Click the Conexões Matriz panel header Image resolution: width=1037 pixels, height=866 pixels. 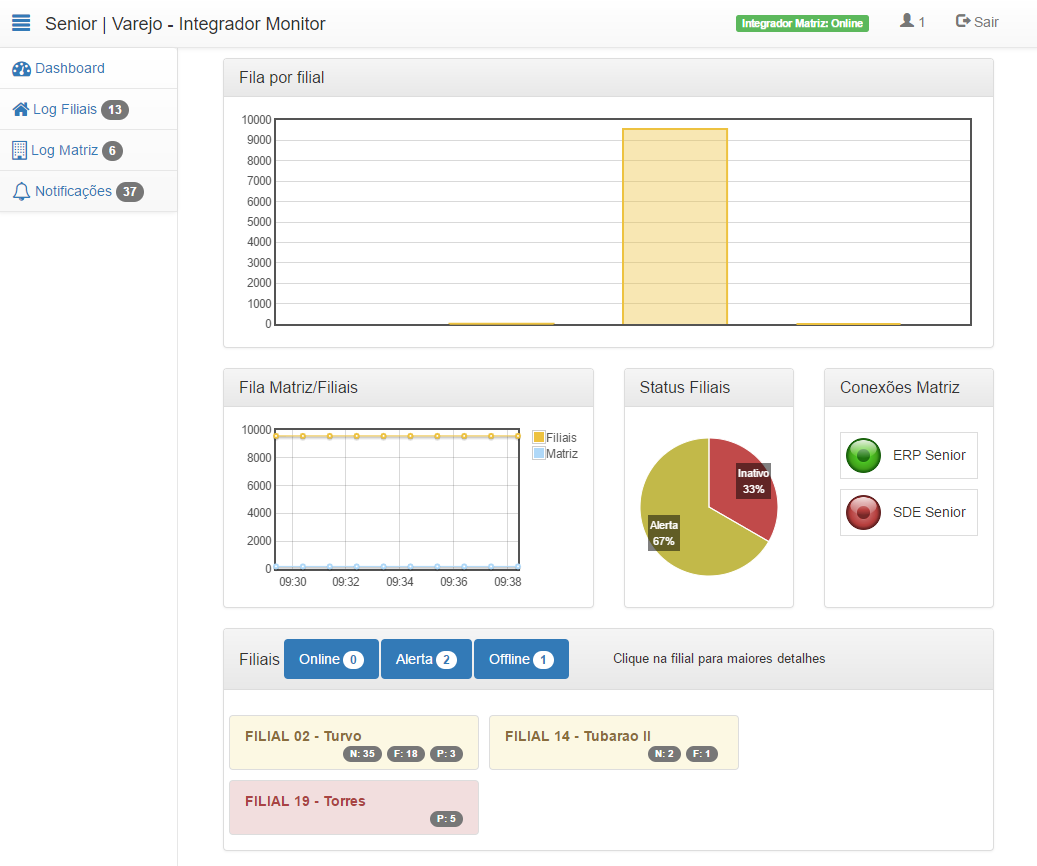coord(909,387)
